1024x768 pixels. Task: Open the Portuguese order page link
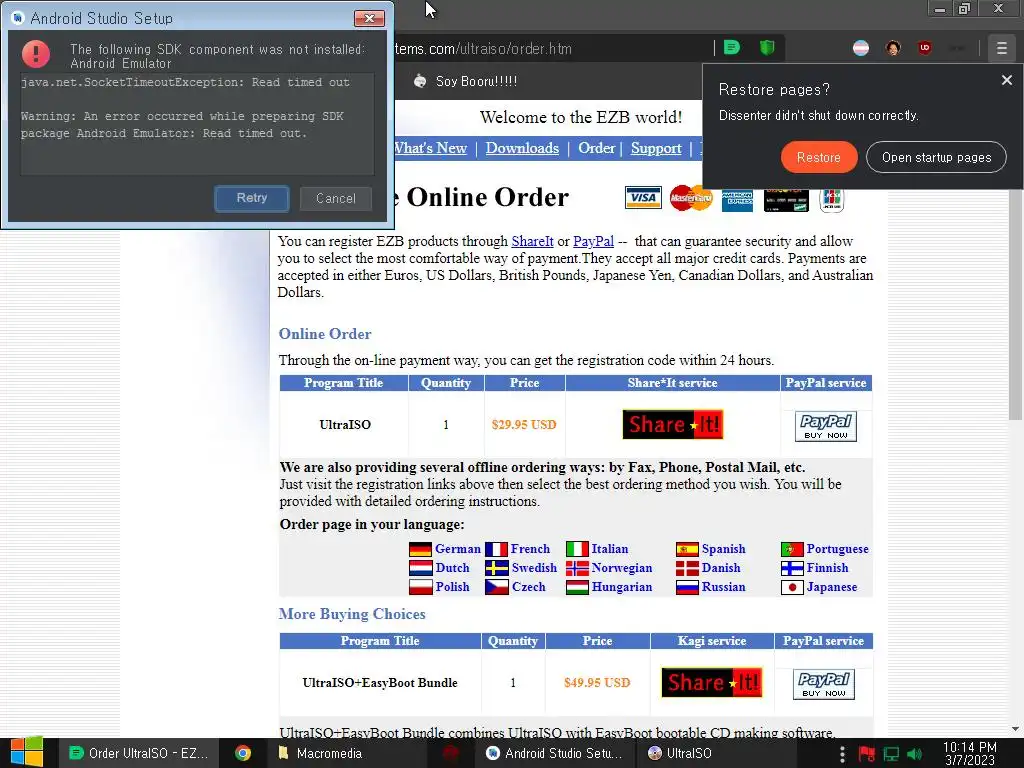coord(837,549)
